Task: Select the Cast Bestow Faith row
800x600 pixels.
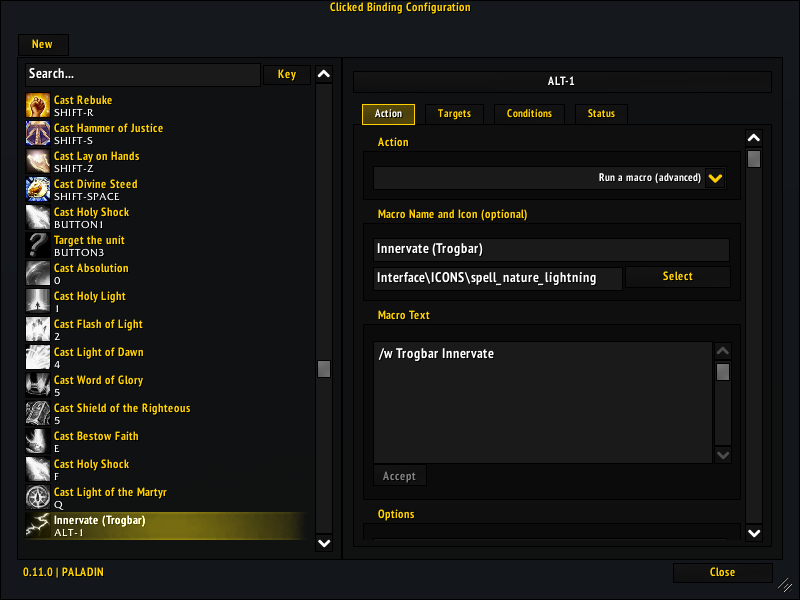Action: (166, 442)
